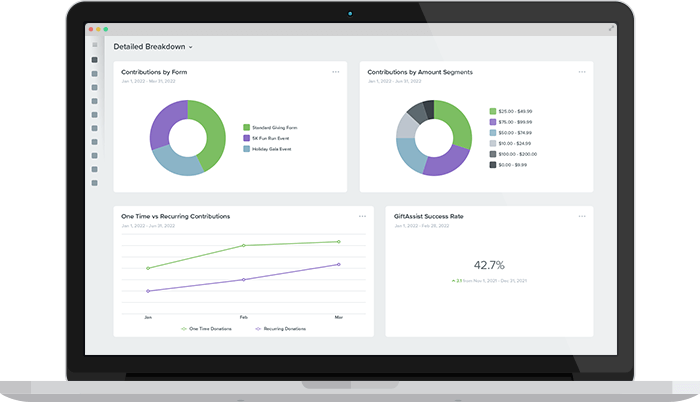This screenshot has width=700, height=402.
Task: Toggle the $100.00 - $200.00 legend entry
Action: pyautogui.click(x=513, y=154)
